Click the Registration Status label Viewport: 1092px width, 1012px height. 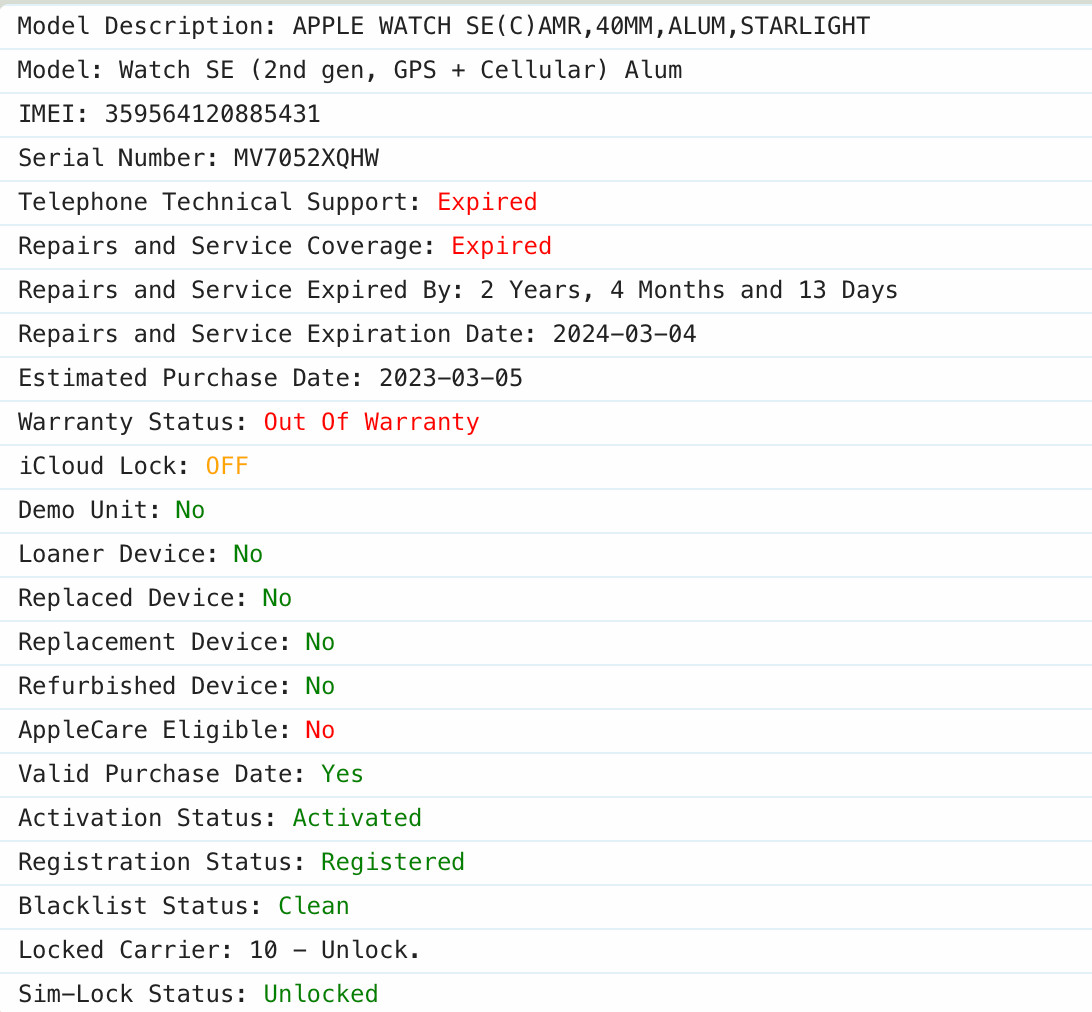[x=162, y=862]
